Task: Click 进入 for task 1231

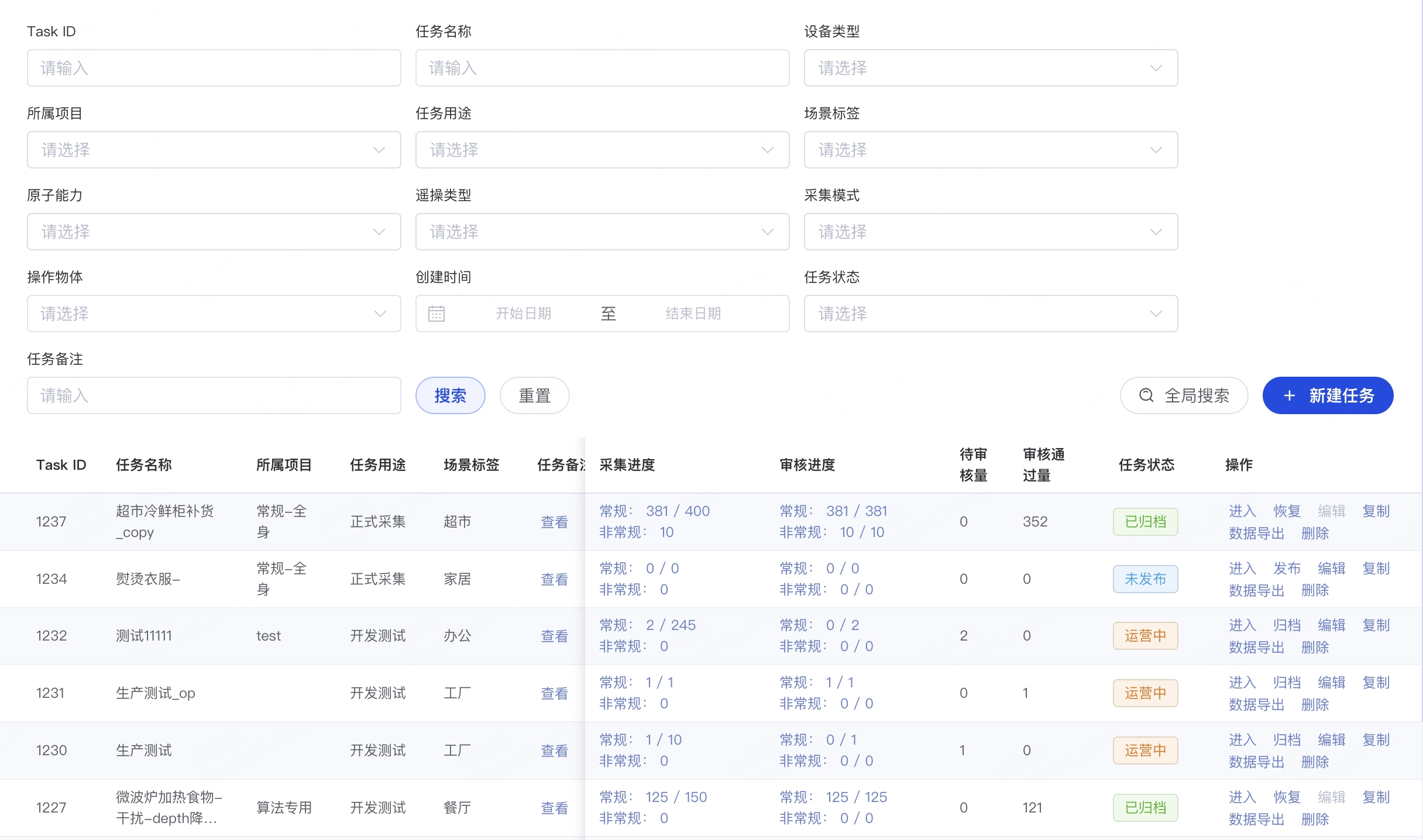Action: 1241,681
